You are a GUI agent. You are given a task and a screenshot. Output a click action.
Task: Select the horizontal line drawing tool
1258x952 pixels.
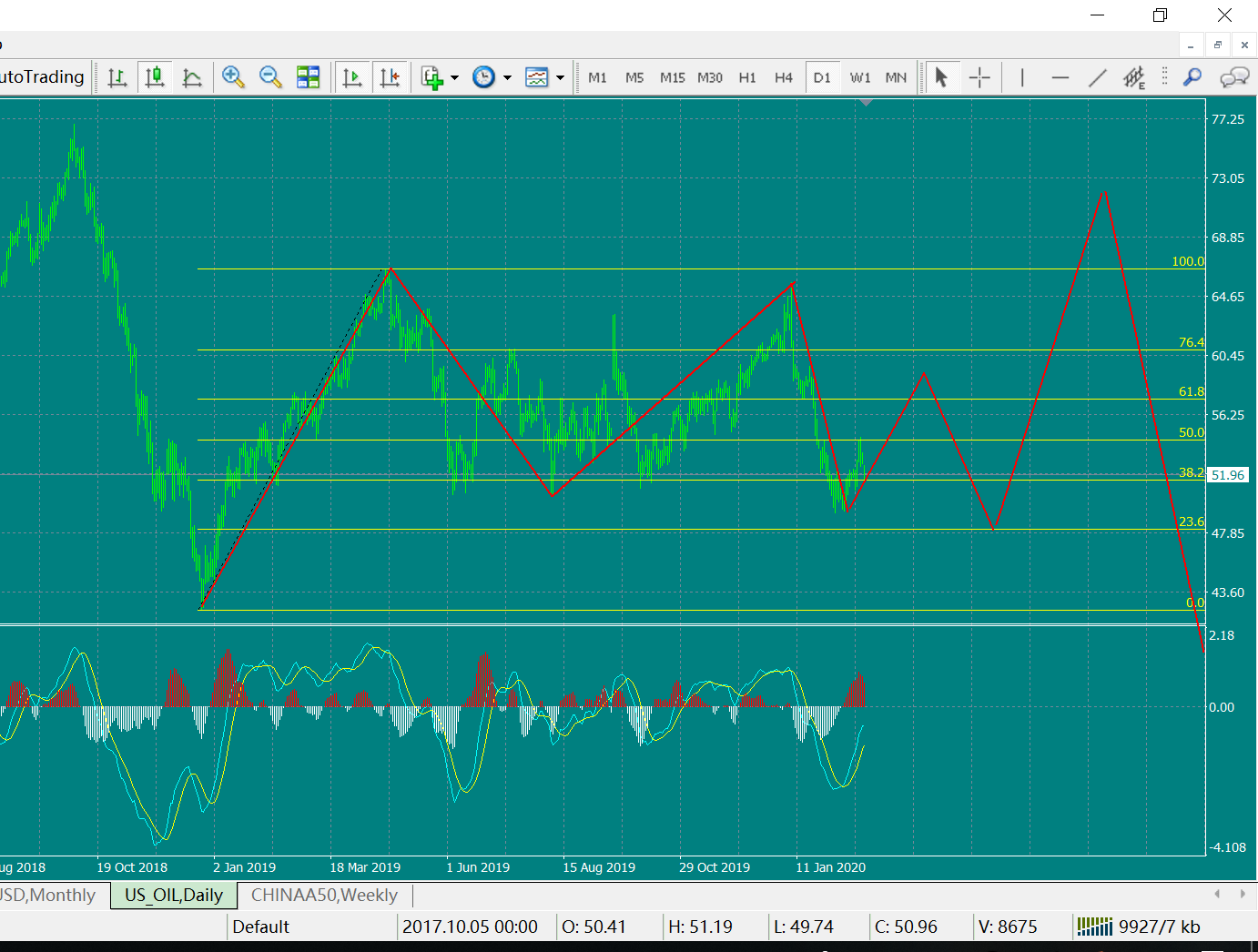coord(1060,77)
